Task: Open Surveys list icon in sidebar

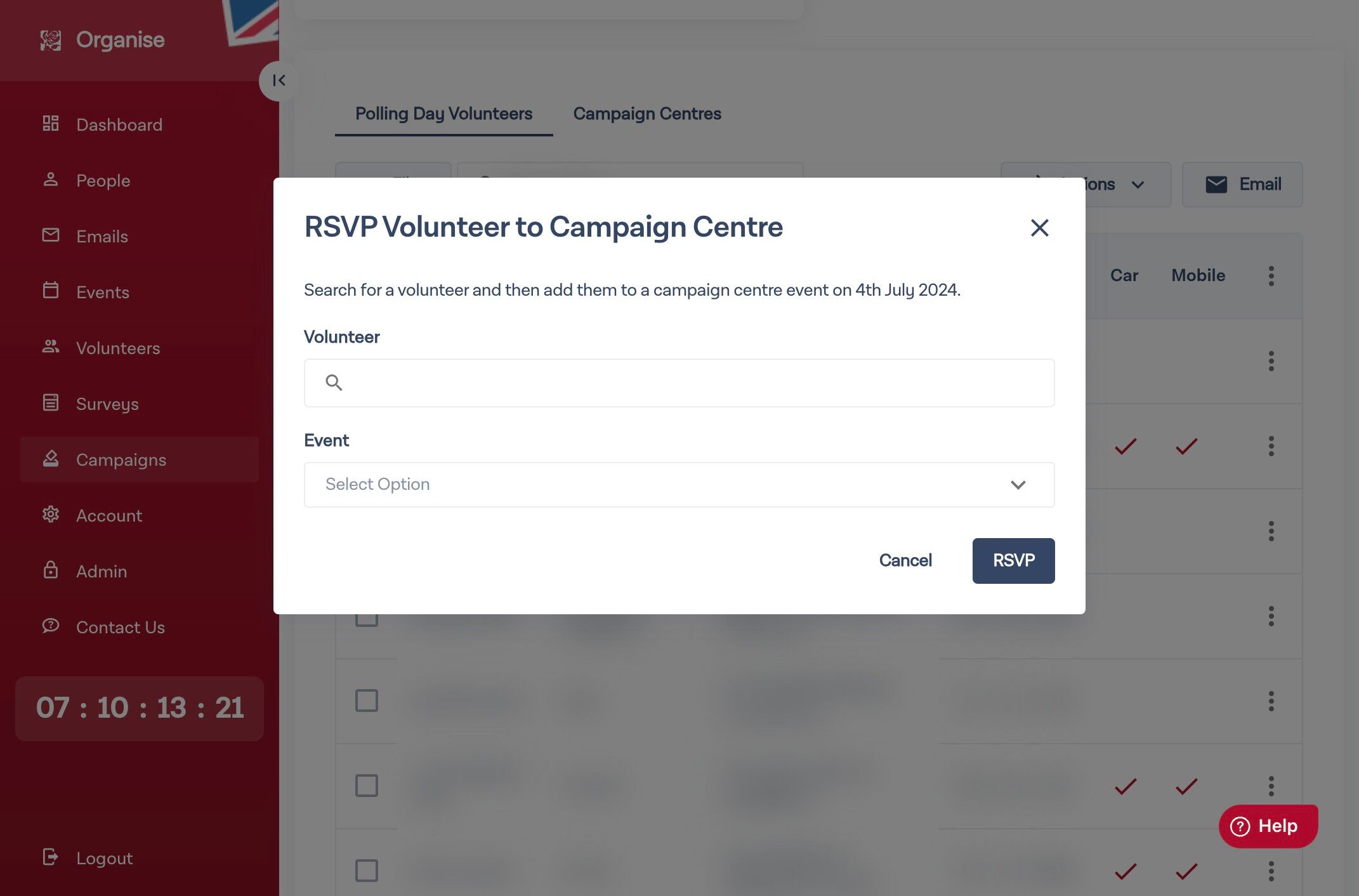Action: pos(51,403)
